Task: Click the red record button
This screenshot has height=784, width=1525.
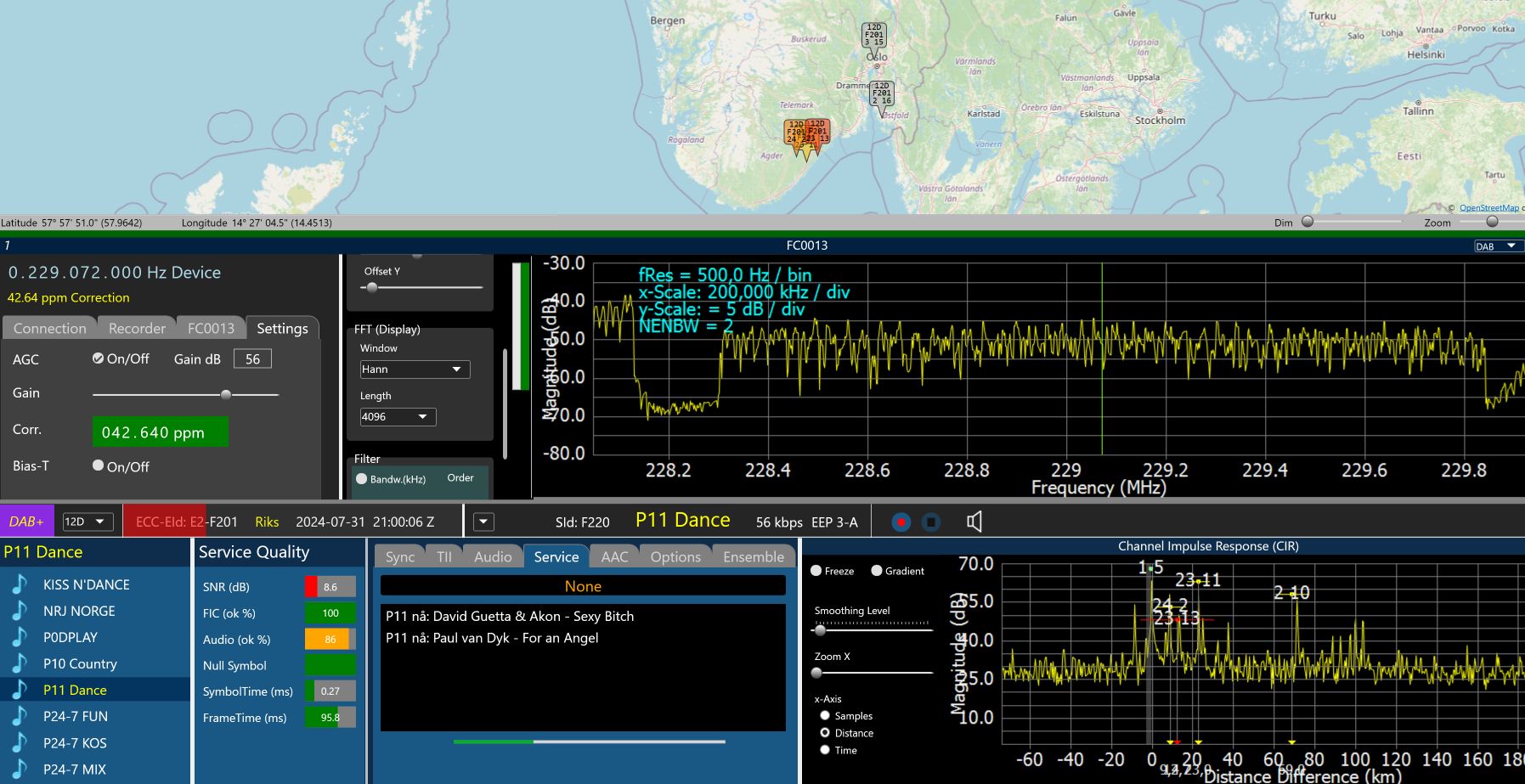Action: [901, 522]
